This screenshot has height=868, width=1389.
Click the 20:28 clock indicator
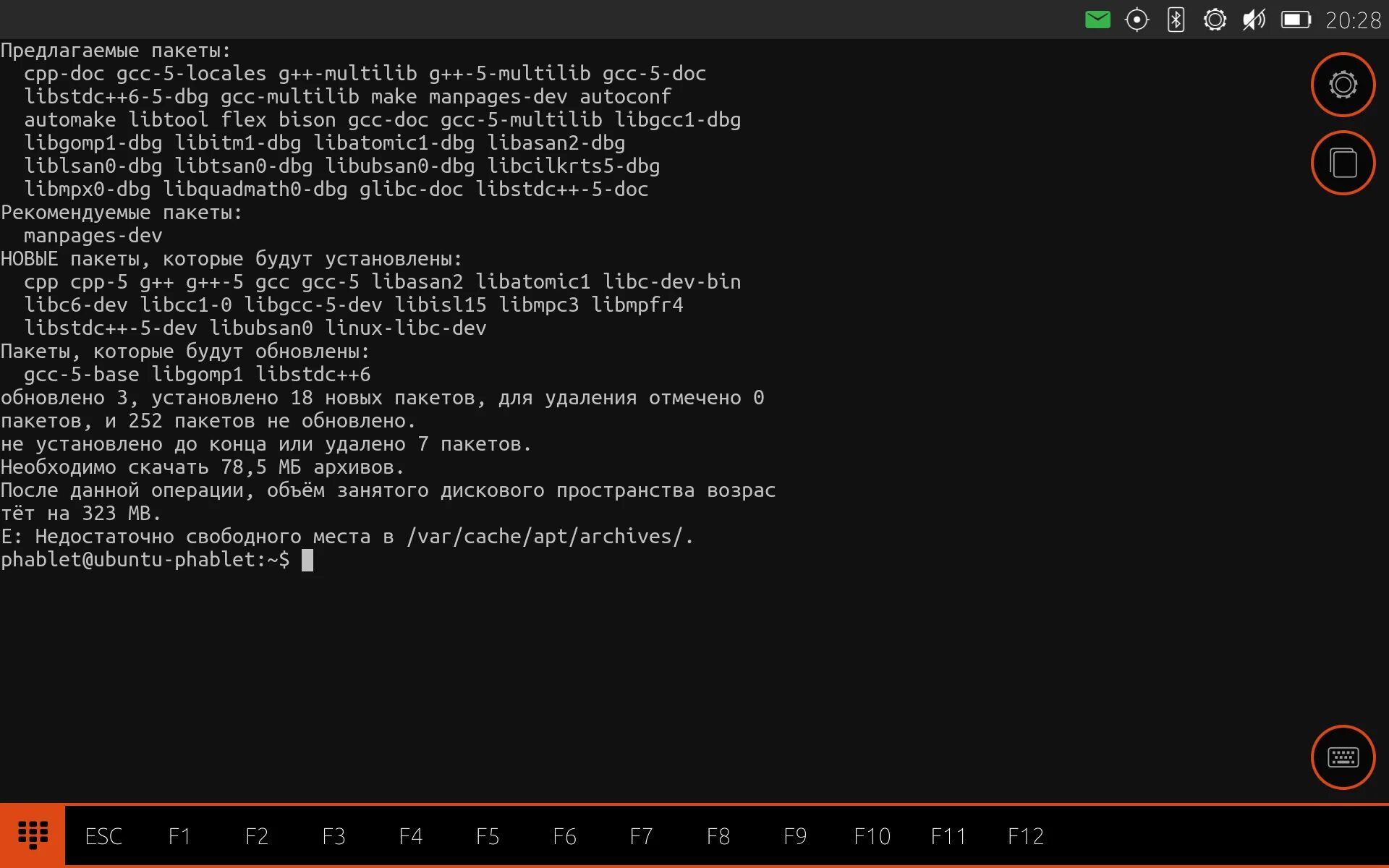(x=1353, y=20)
